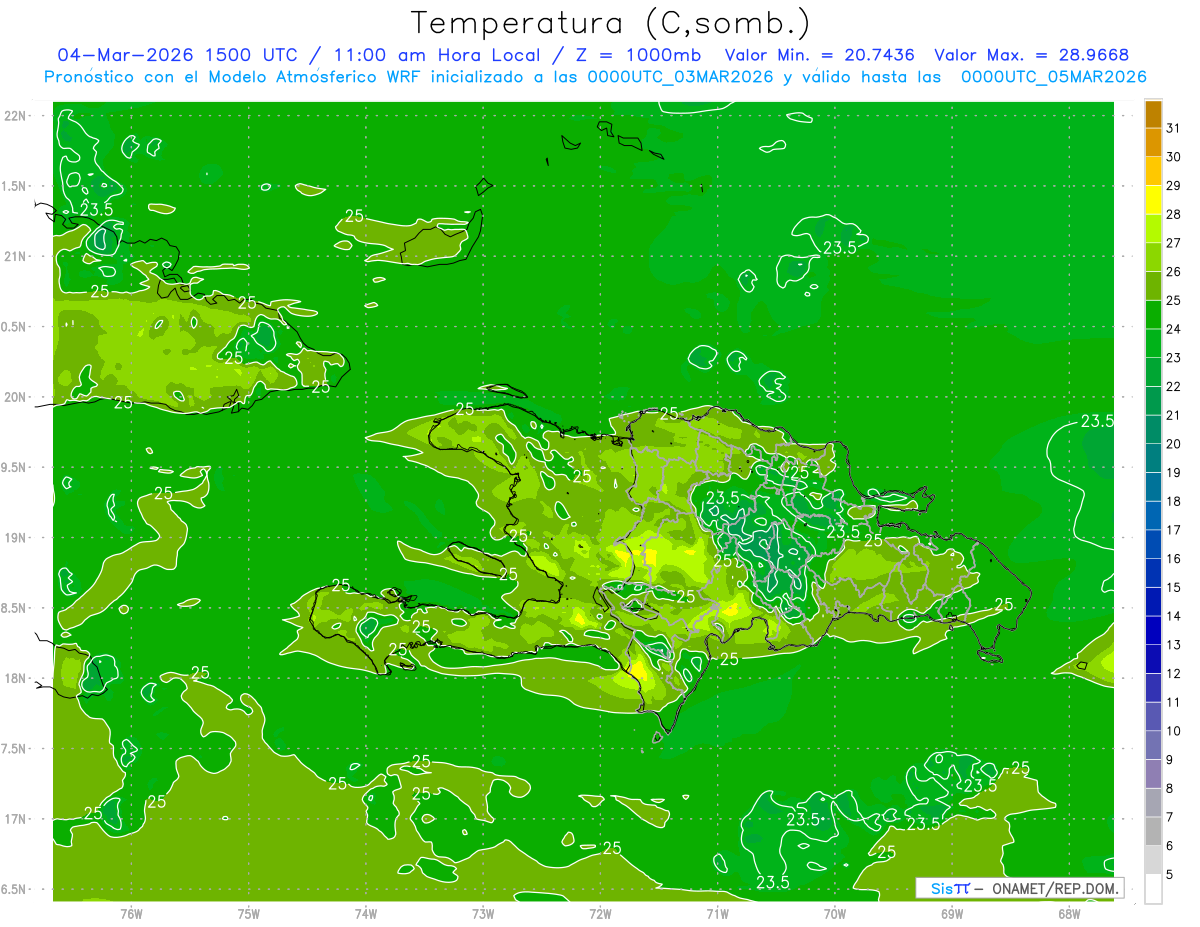Screen dimensions: 1200x927
Task: Click the legend value "23"
Action: tap(1174, 358)
